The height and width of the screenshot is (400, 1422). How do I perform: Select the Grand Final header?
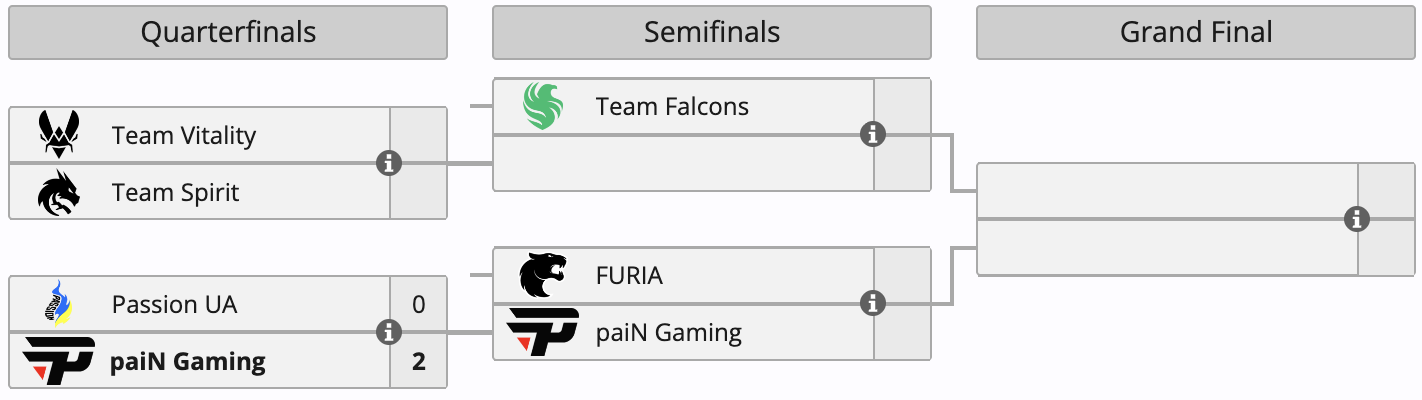(x=1196, y=32)
